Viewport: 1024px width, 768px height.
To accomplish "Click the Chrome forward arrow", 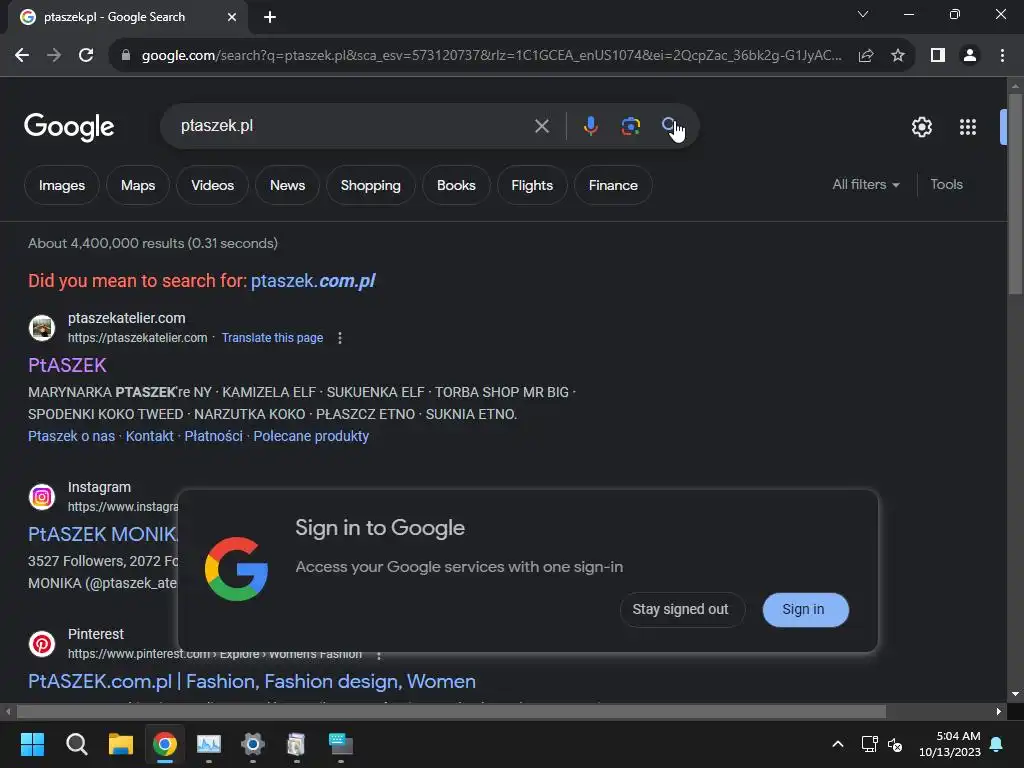I will click(54, 56).
